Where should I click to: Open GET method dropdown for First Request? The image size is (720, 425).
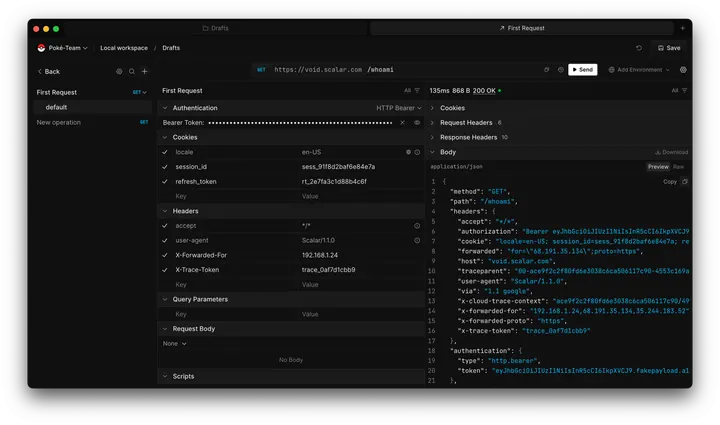(140, 92)
